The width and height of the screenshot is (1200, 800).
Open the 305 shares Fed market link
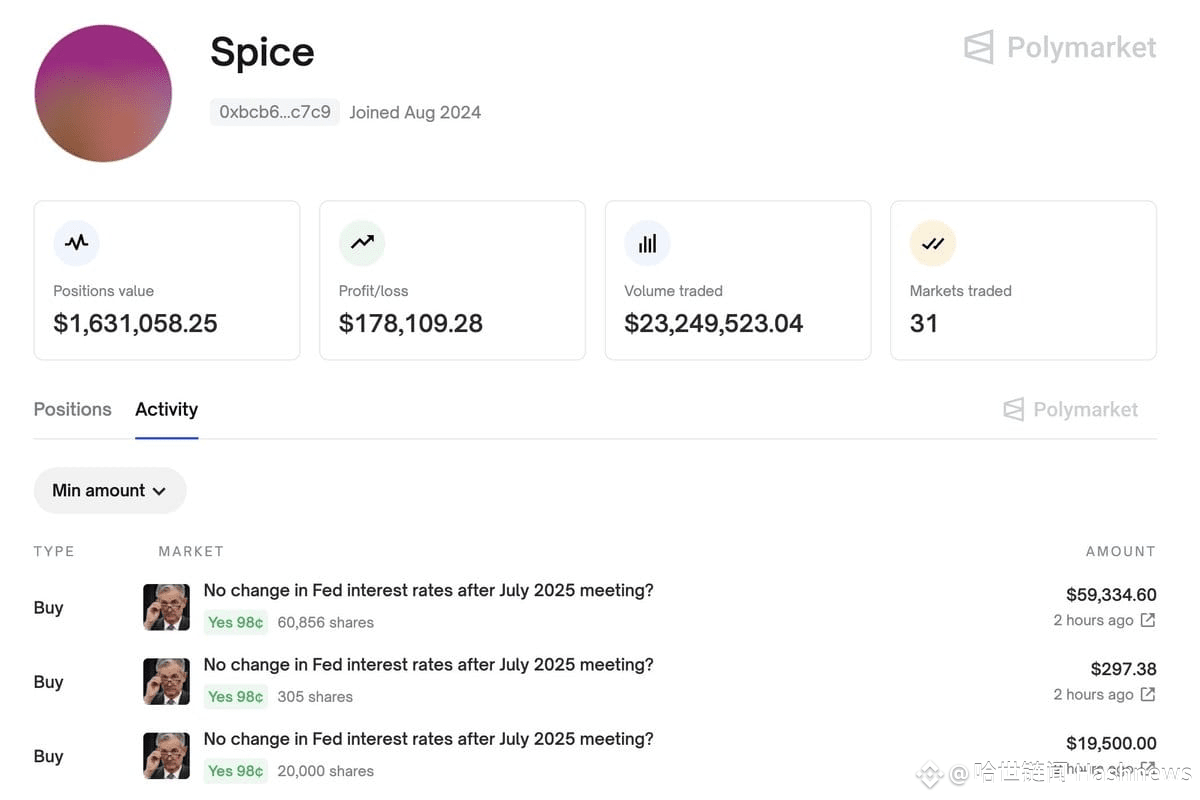point(428,664)
